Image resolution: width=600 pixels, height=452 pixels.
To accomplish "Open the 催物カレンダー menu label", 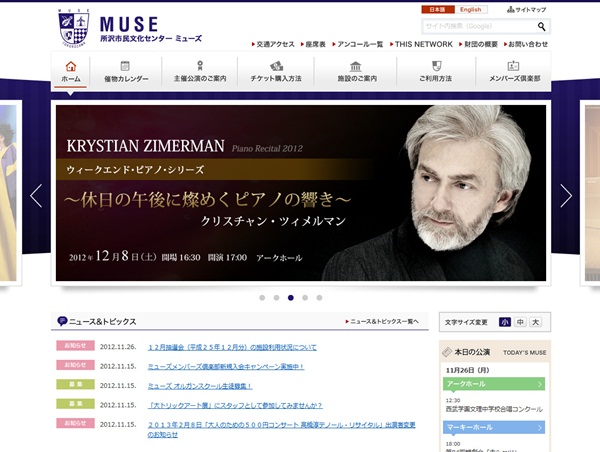I will [126, 79].
